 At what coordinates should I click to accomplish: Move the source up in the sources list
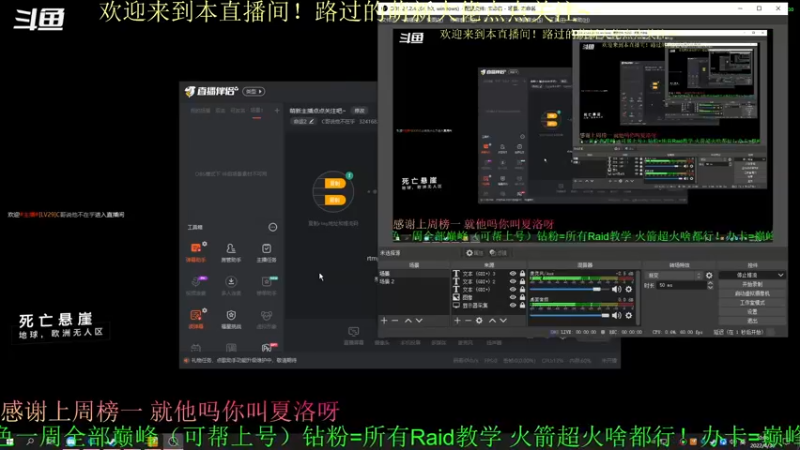click(492, 320)
